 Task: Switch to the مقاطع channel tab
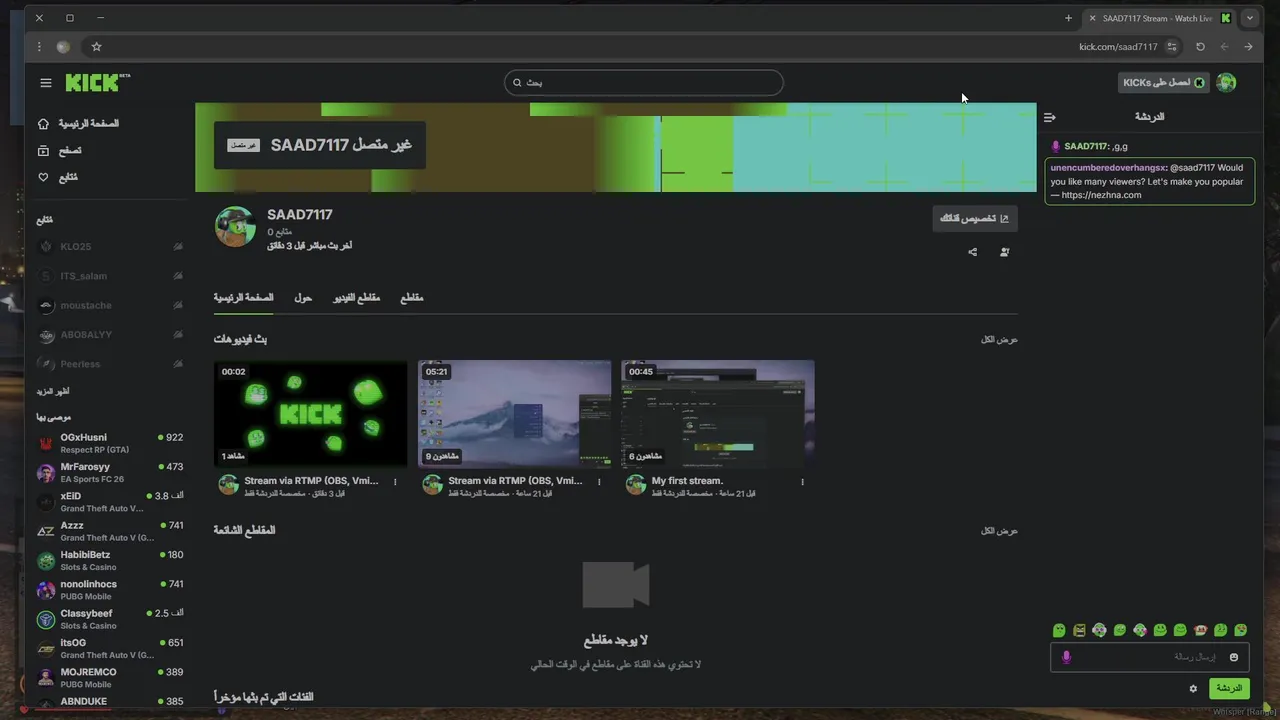[412, 298]
